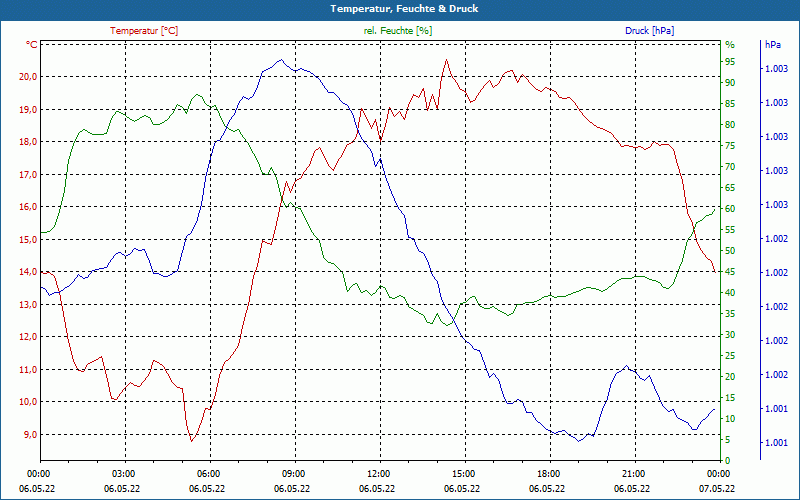Click the '15,0' temperature axis value

coord(28,239)
